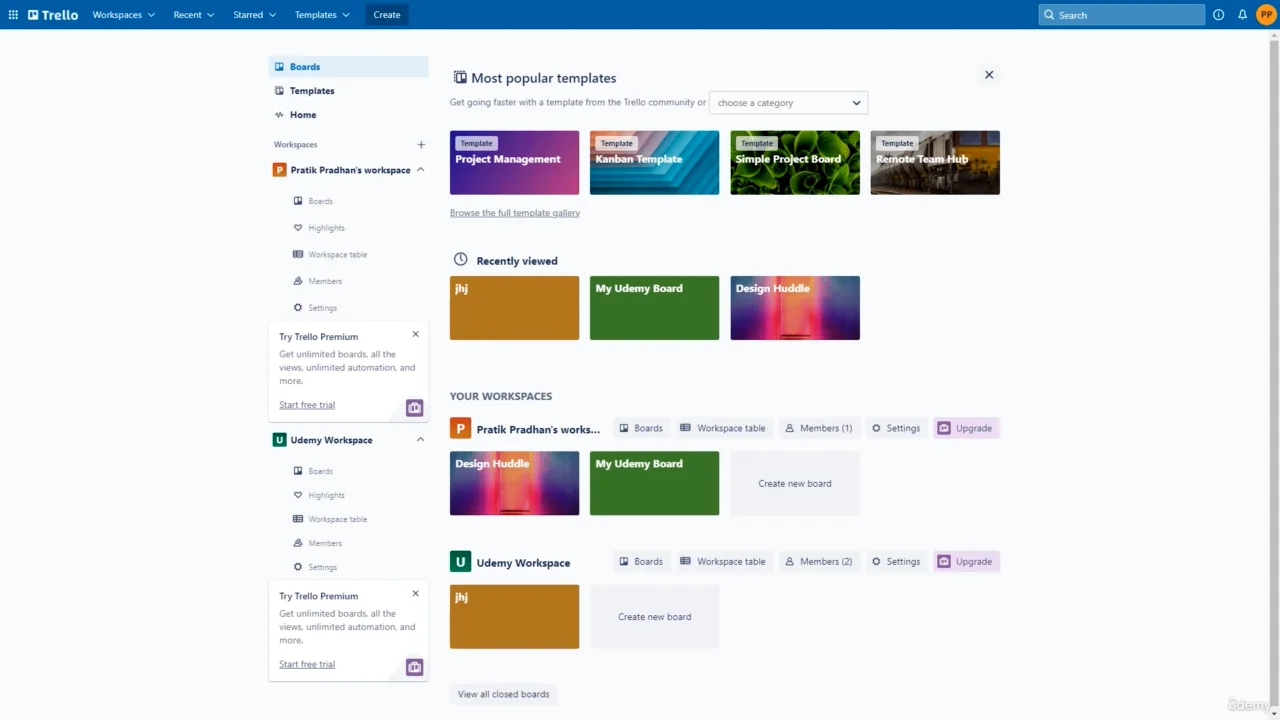
Task: Open the Project Management template
Action: 514,162
